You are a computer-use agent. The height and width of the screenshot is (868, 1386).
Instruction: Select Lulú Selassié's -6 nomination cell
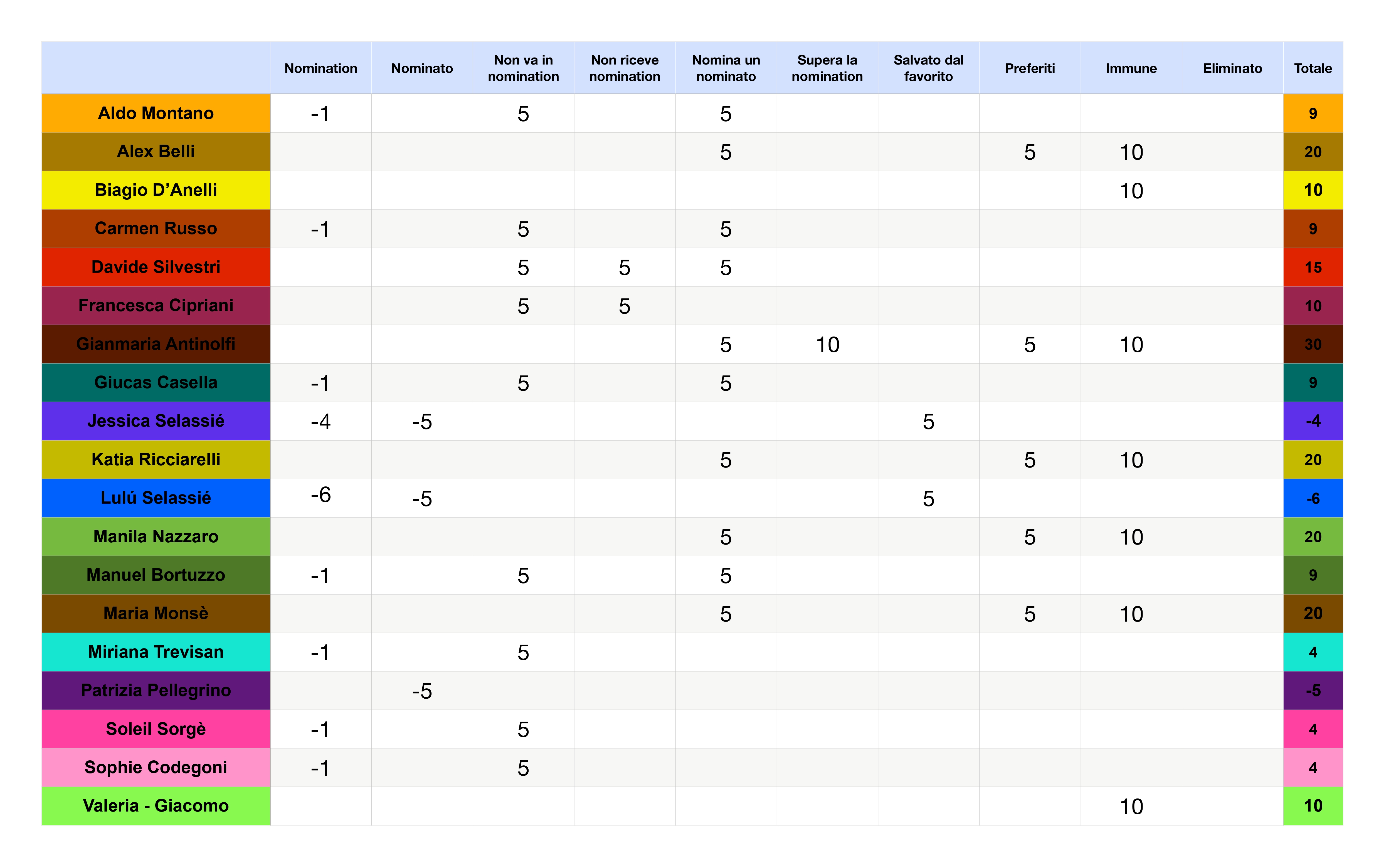(x=320, y=495)
